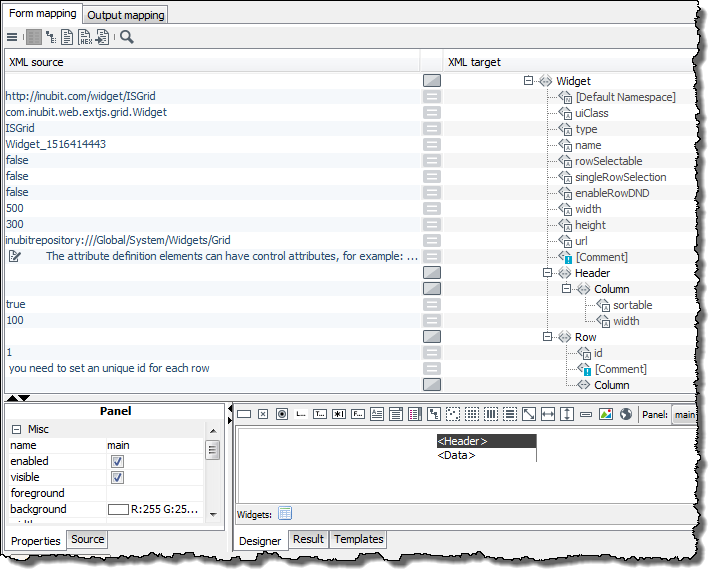
Task: Open the Source tab in properties panel
Action: click(x=87, y=540)
